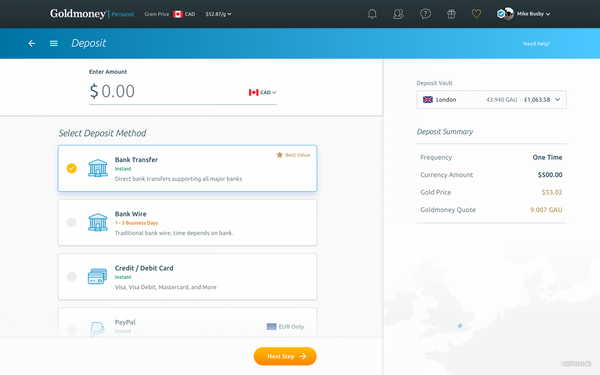
Task: Select the Credit / Debit Card radio option
Action: pos(72,276)
